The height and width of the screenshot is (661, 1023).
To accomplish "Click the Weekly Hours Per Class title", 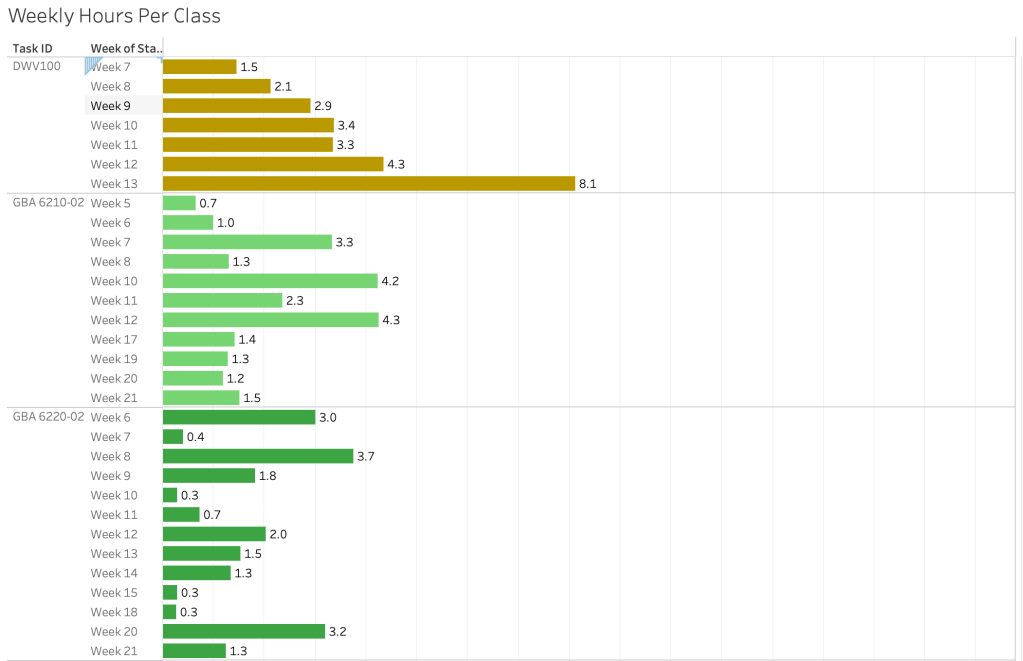I will (114, 16).
